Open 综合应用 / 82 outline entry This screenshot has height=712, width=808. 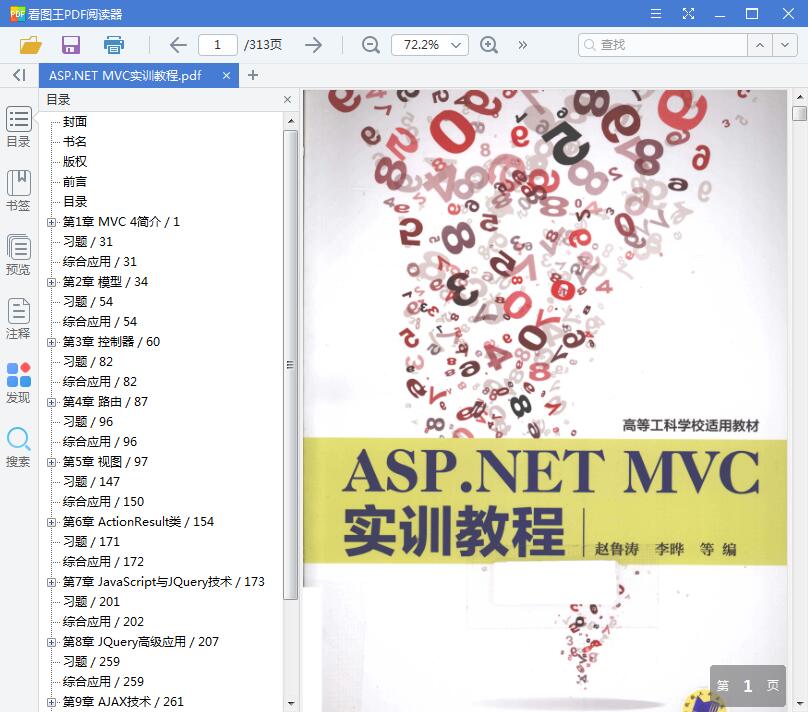100,382
